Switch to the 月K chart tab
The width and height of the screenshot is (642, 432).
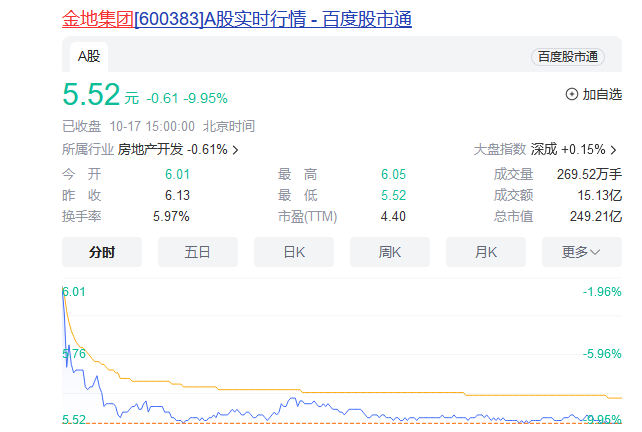486,252
